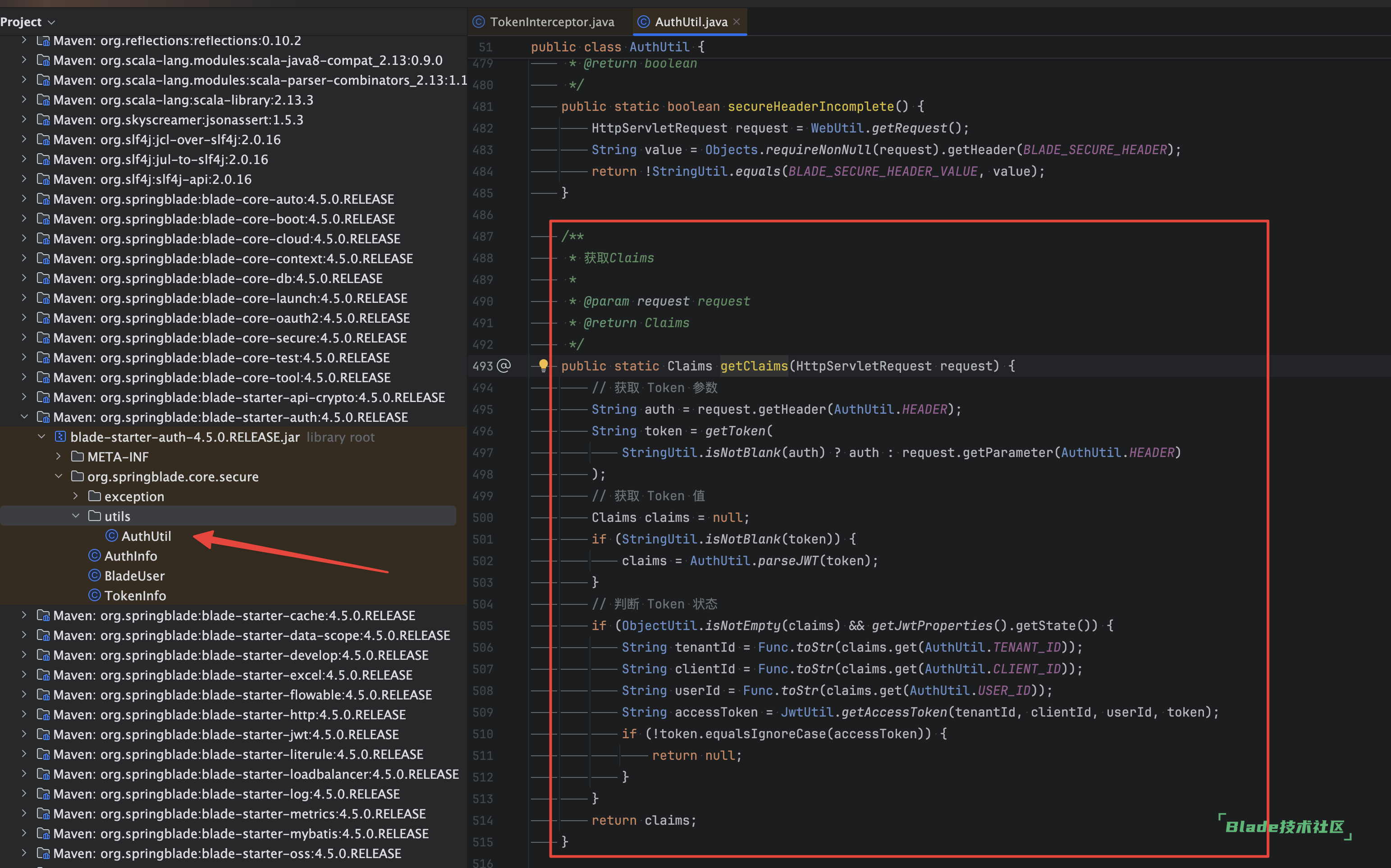Click library icon for blade-starter-mybatis
This screenshot has height=868, width=1391.
[x=43, y=833]
